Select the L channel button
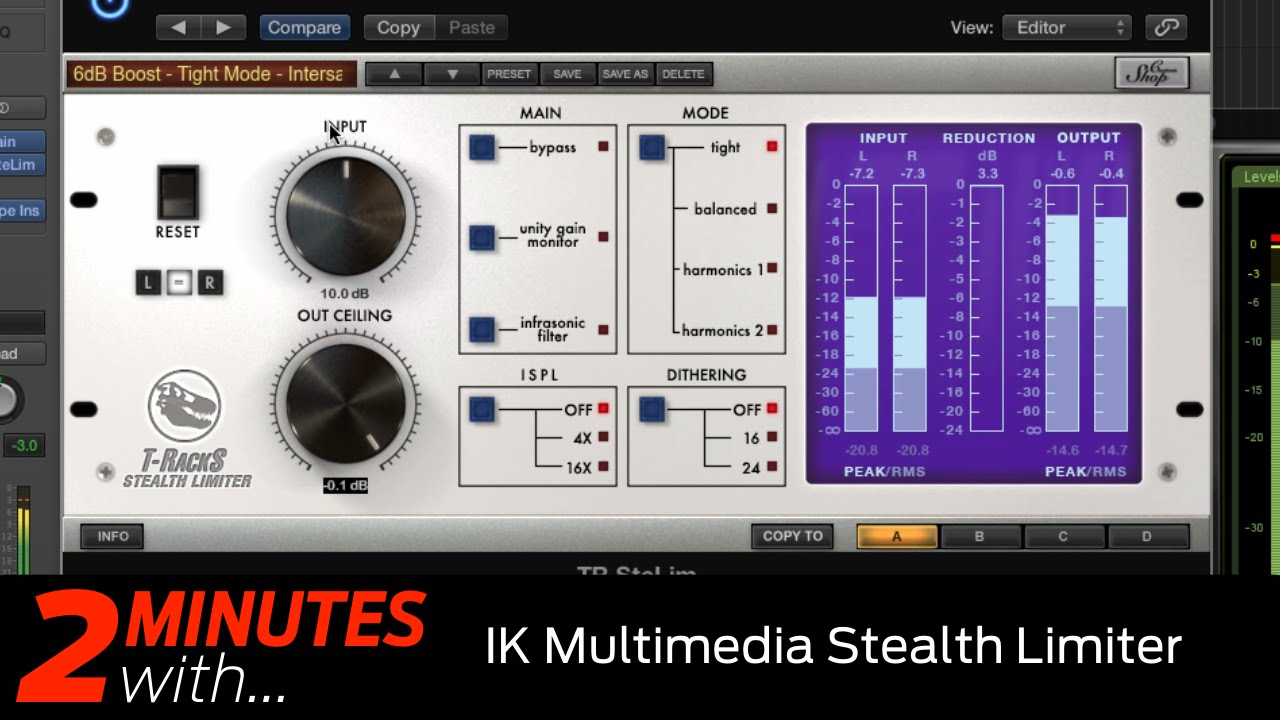The height and width of the screenshot is (720, 1280). (x=148, y=283)
